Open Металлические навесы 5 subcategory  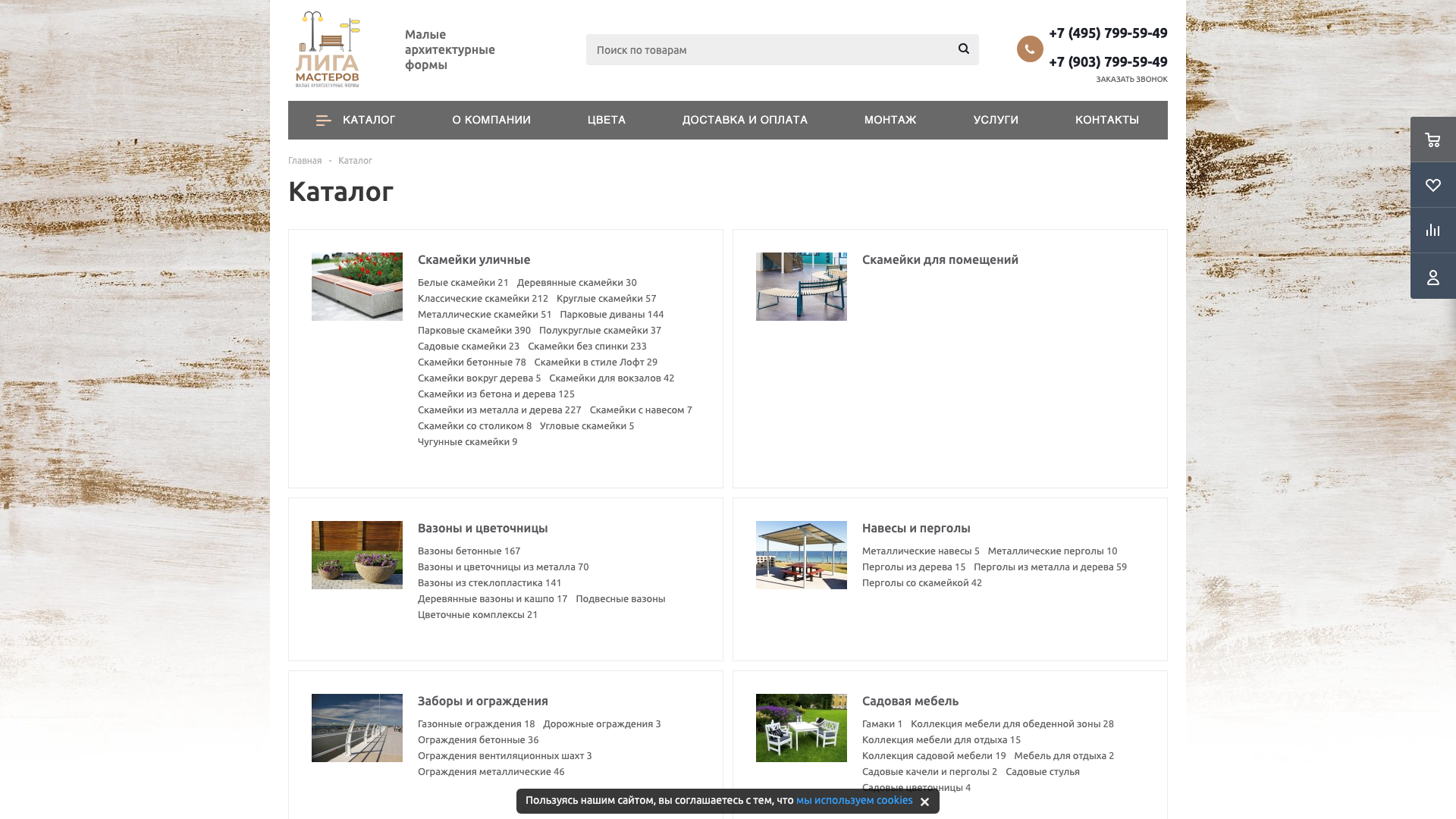[921, 551]
